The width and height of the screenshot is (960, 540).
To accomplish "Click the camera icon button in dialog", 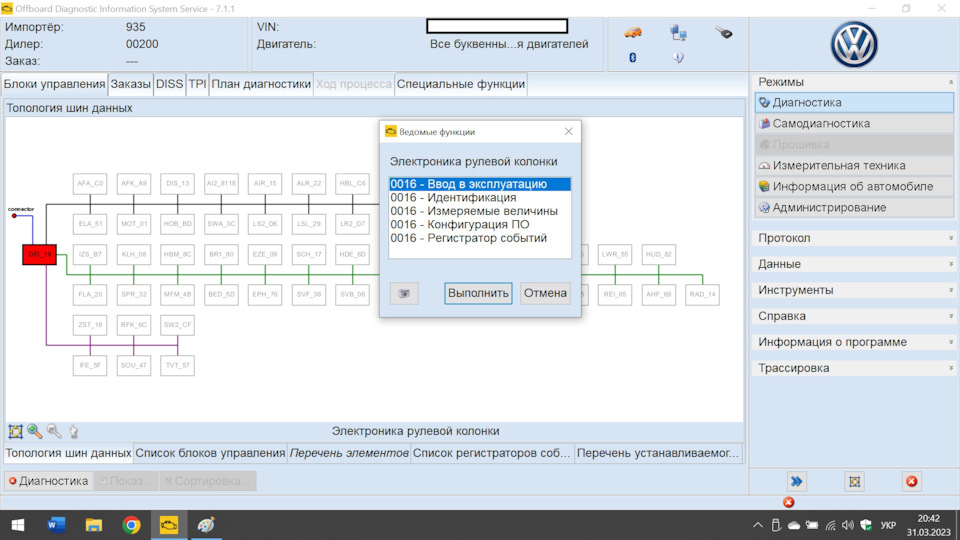I will pos(404,293).
